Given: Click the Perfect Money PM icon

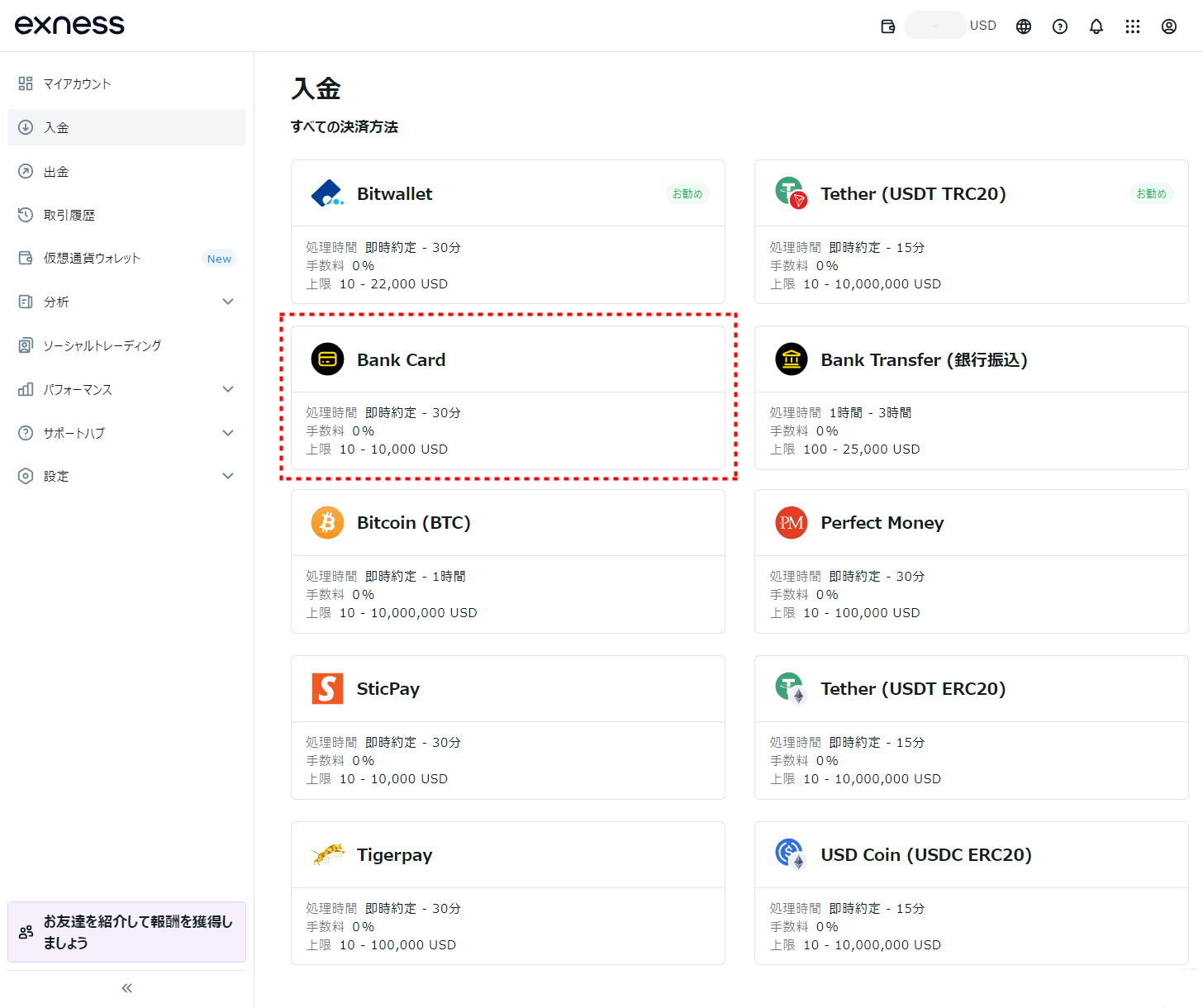Looking at the screenshot, I should click(792, 523).
